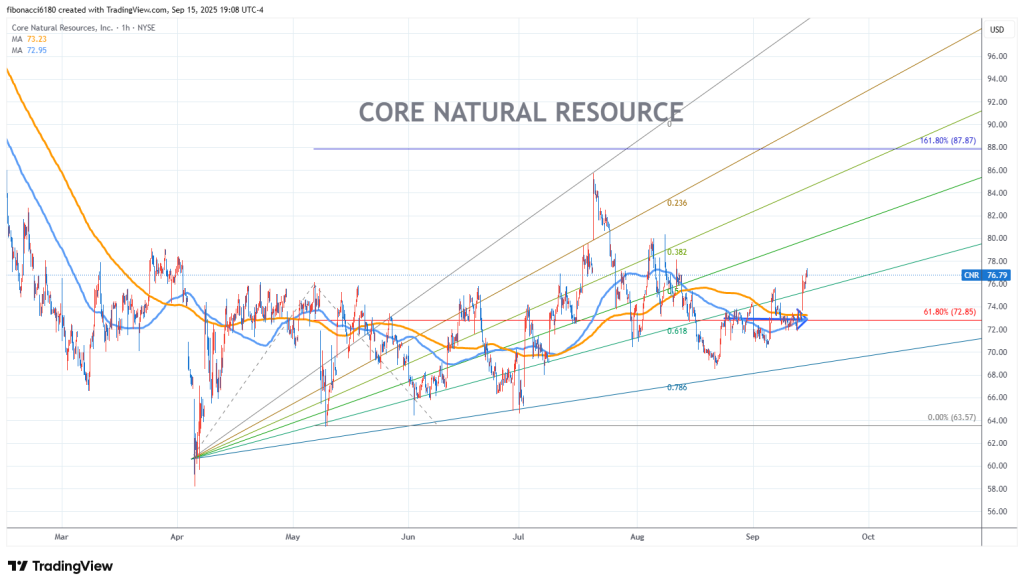Click the 58.00 price axis label
The width and height of the screenshot is (1024, 586).
click(x=997, y=489)
